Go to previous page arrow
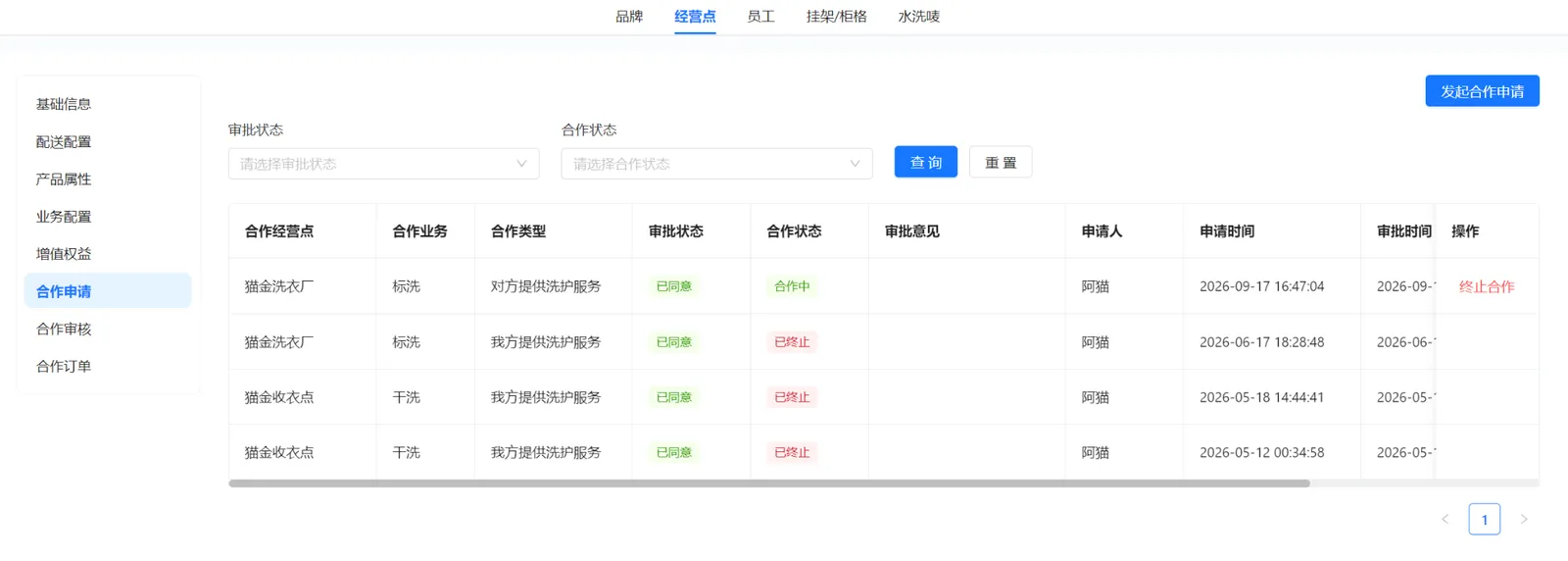This screenshot has height=561, width=1568. pos(1445,519)
